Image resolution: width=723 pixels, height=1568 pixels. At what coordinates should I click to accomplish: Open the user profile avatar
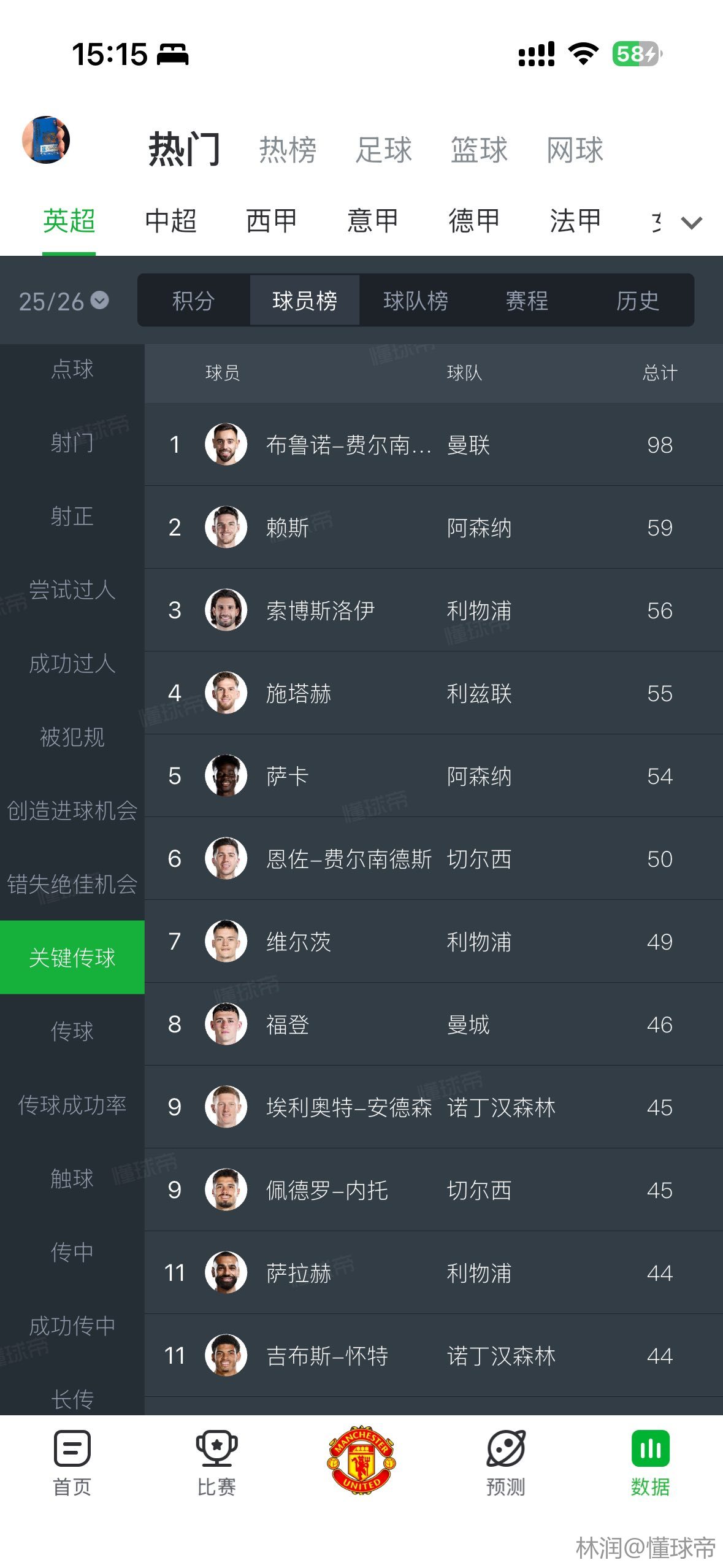(46, 140)
